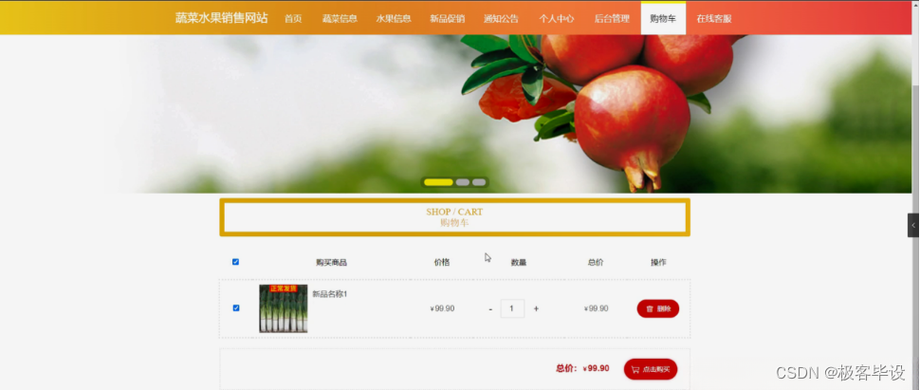Select the second carousel indicator dot
Screen dimensions: 920x390
[462, 182]
